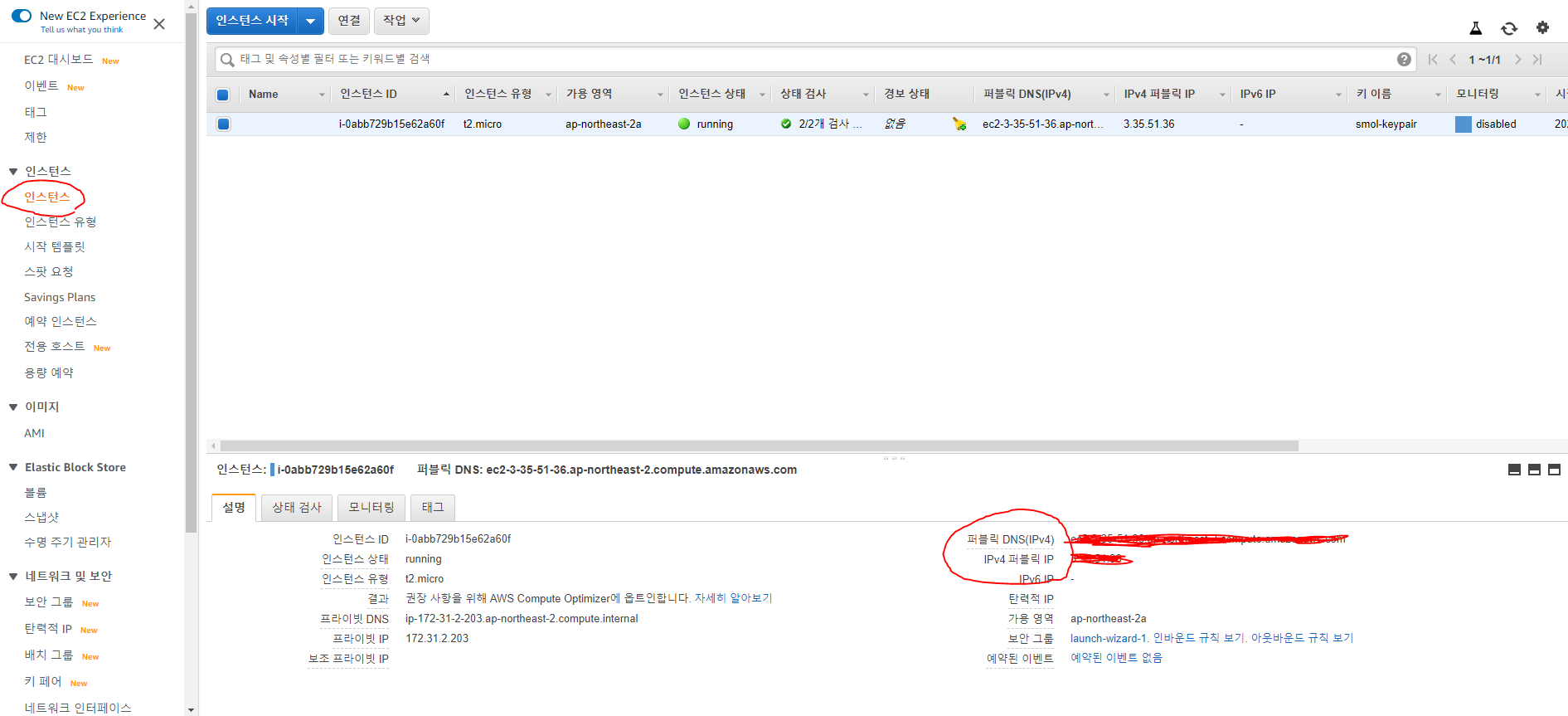Viewport: 1568px width, 716px height.
Task: Set details pane to half height
Action: 1534,470
